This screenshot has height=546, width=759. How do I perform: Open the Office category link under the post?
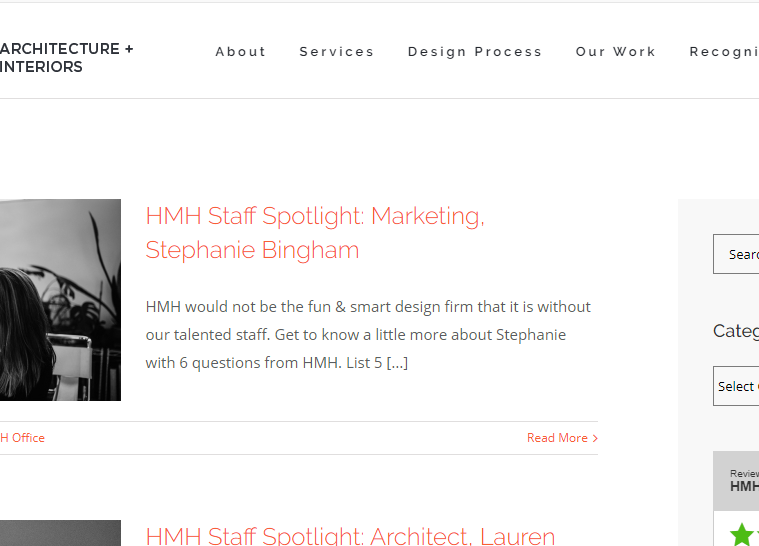(x=22, y=438)
